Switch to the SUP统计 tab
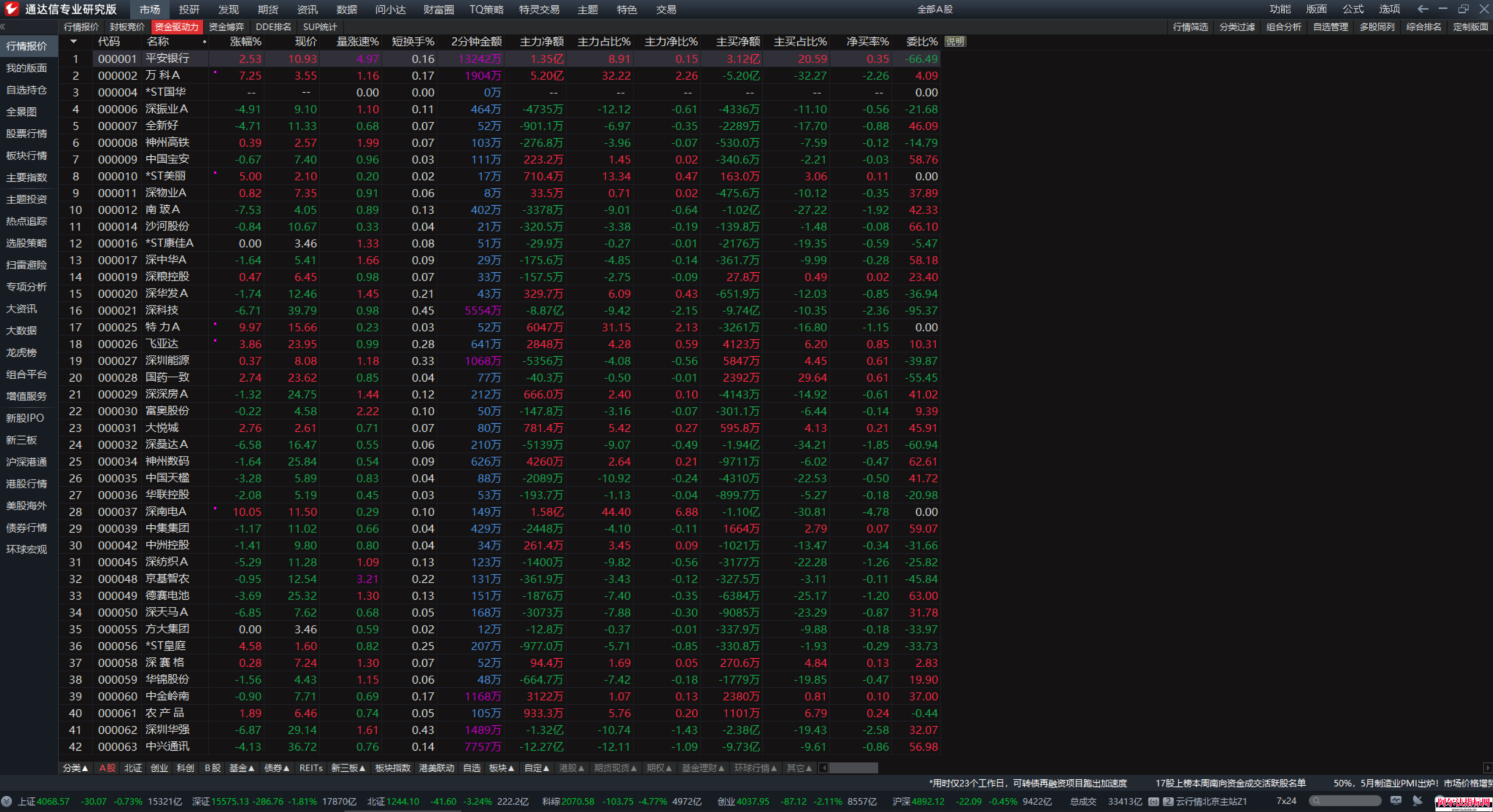 click(320, 27)
